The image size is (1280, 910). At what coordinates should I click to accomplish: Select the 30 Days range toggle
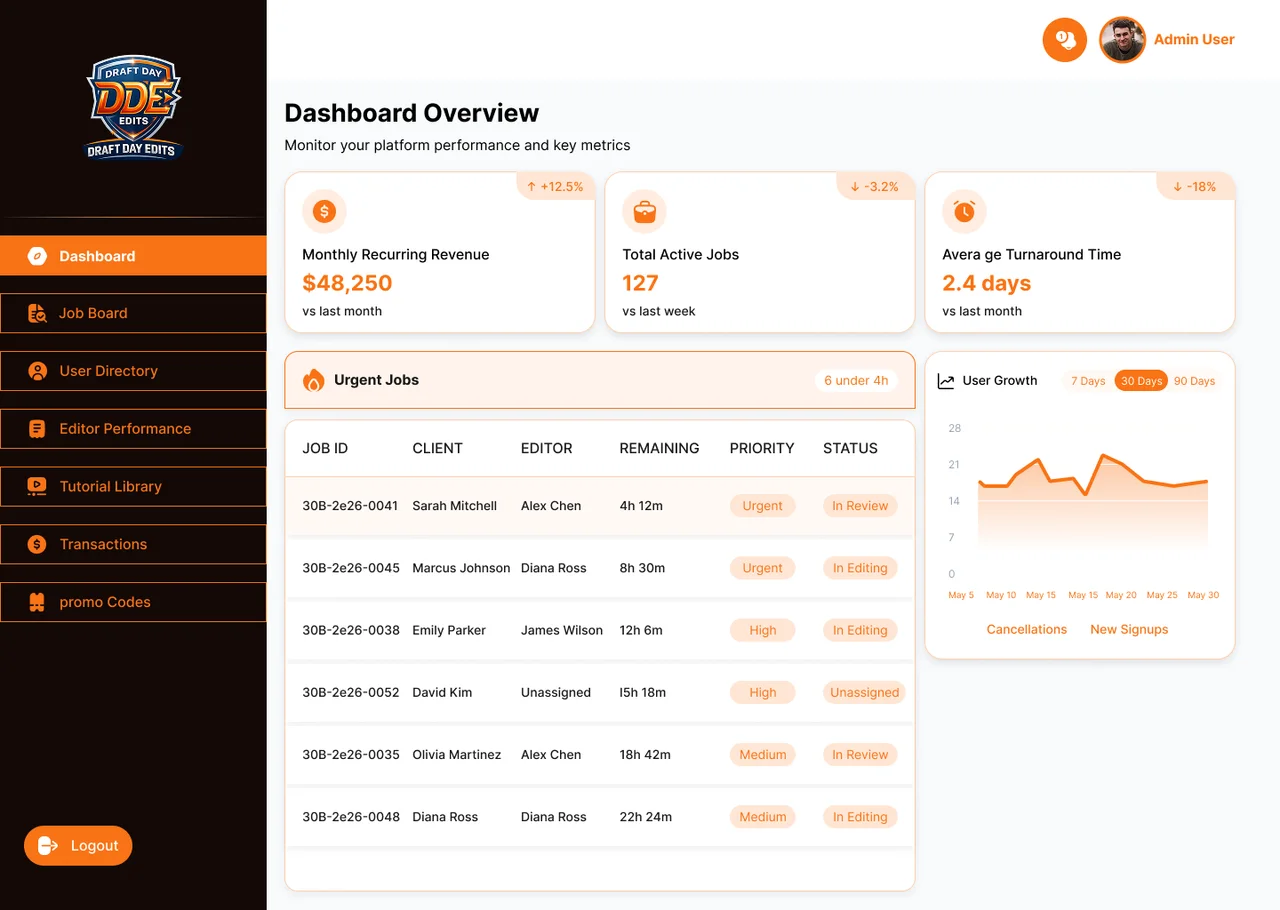(x=1141, y=381)
